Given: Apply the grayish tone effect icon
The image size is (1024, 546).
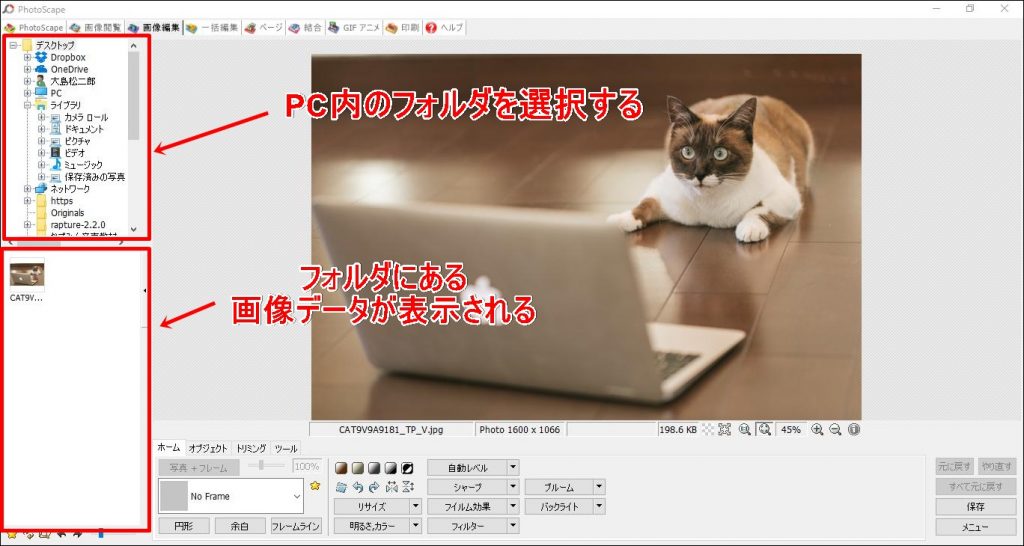Looking at the screenshot, I should tap(357, 468).
